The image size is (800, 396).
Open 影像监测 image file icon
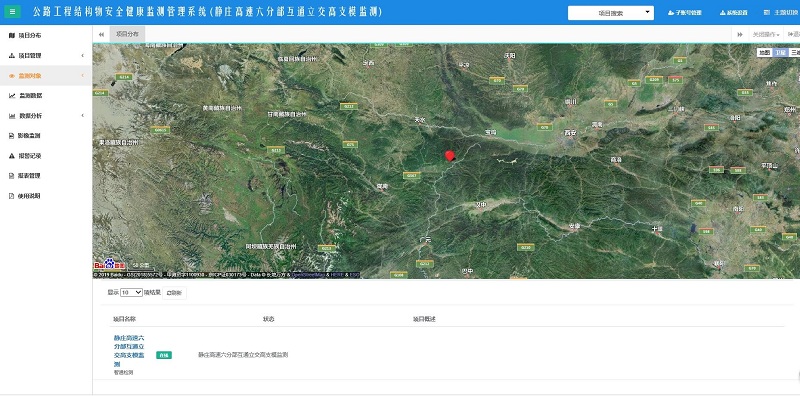click(11, 136)
